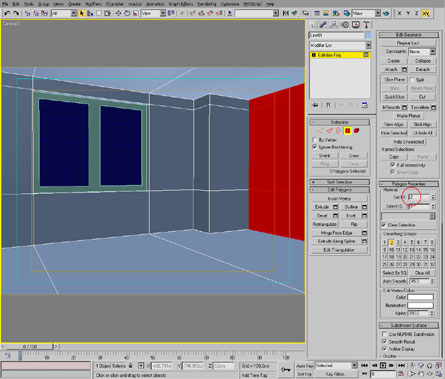Viewport: 445px width, 379px height.
Task: Open the Hierarchy command panel tab
Action: 334,25
